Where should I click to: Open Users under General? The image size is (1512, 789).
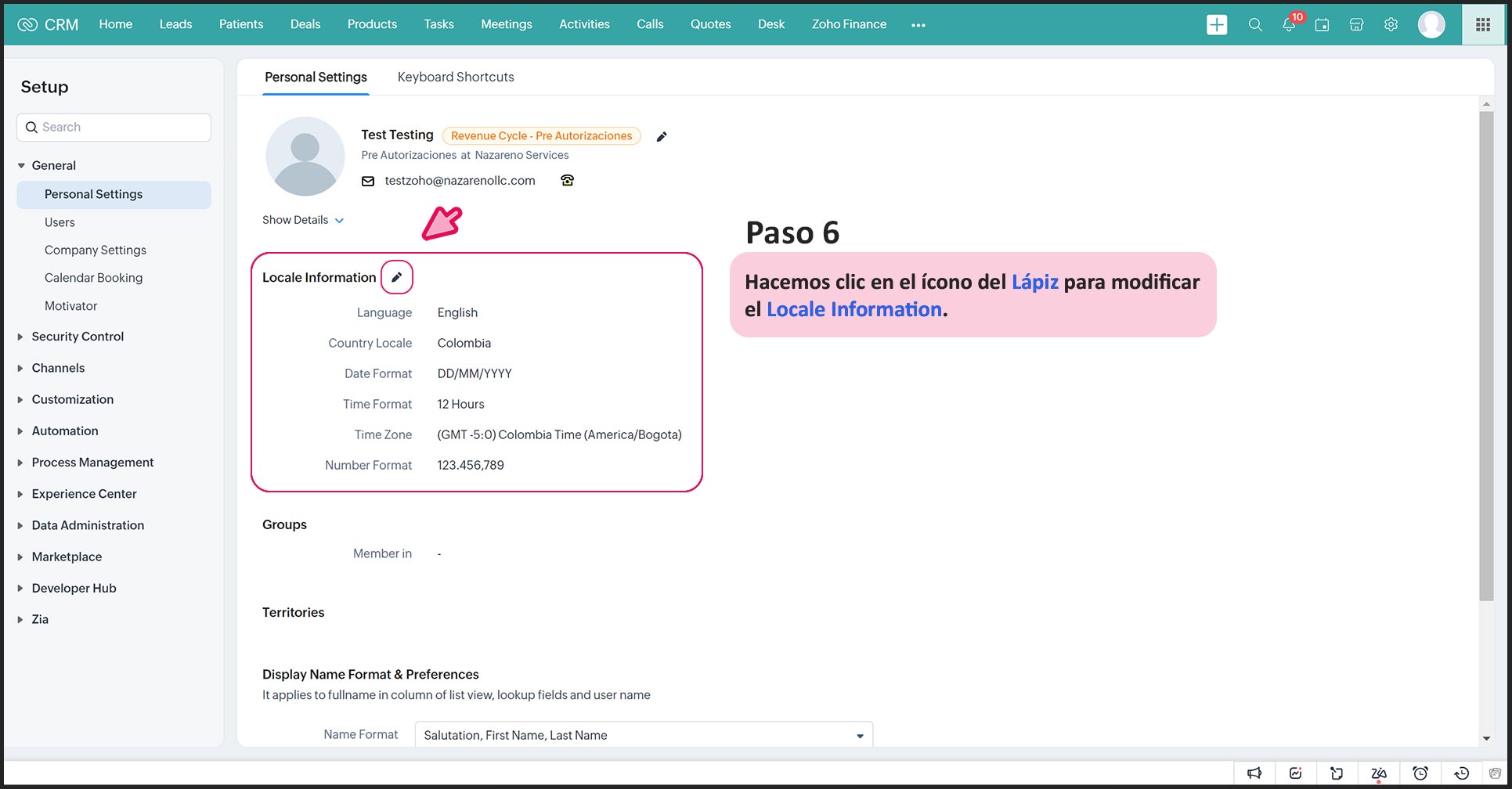pyautogui.click(x=60, y=222)
